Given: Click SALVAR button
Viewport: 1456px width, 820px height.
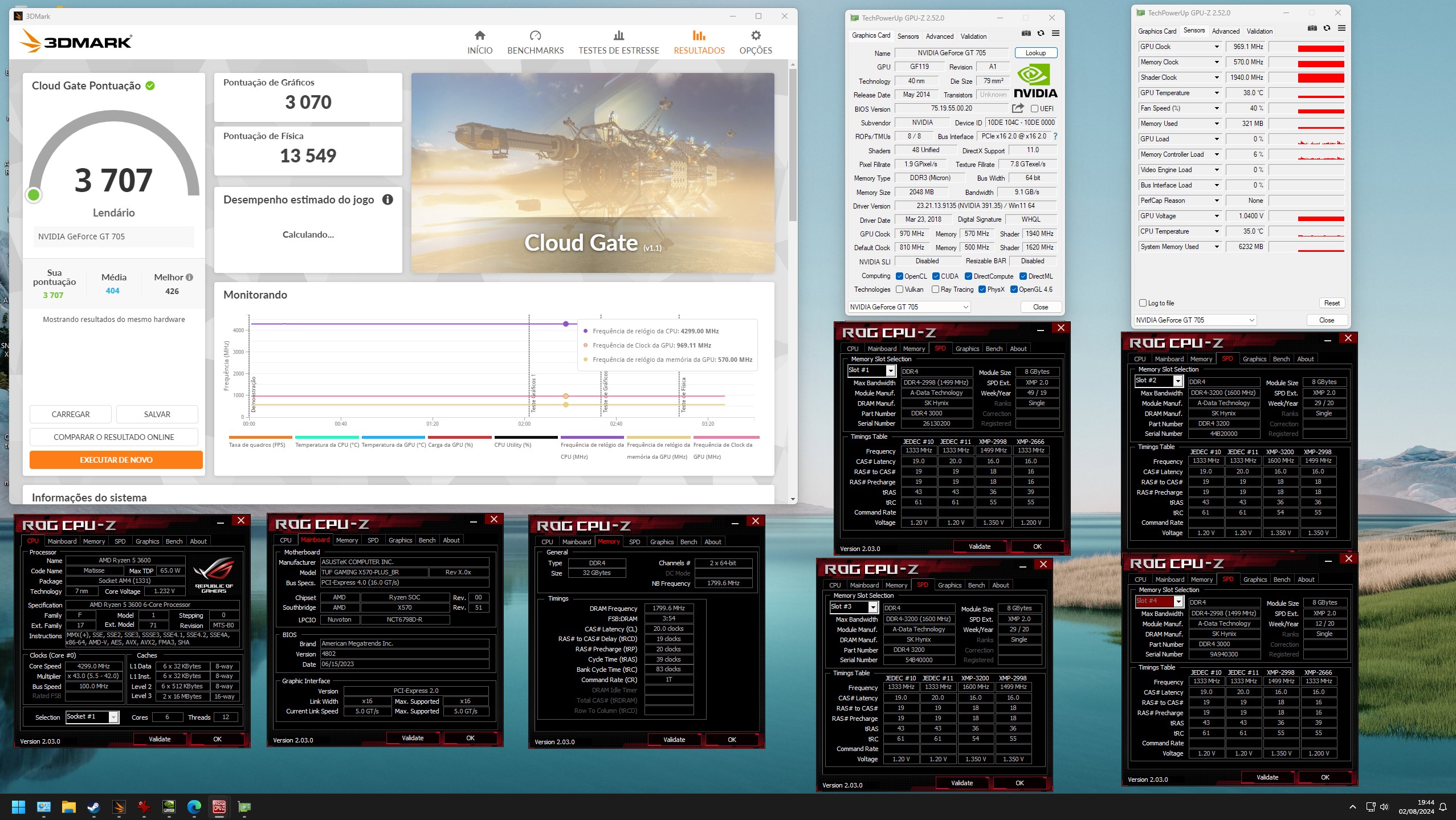Looking at the screenshot, I should [x=157, y=414].
